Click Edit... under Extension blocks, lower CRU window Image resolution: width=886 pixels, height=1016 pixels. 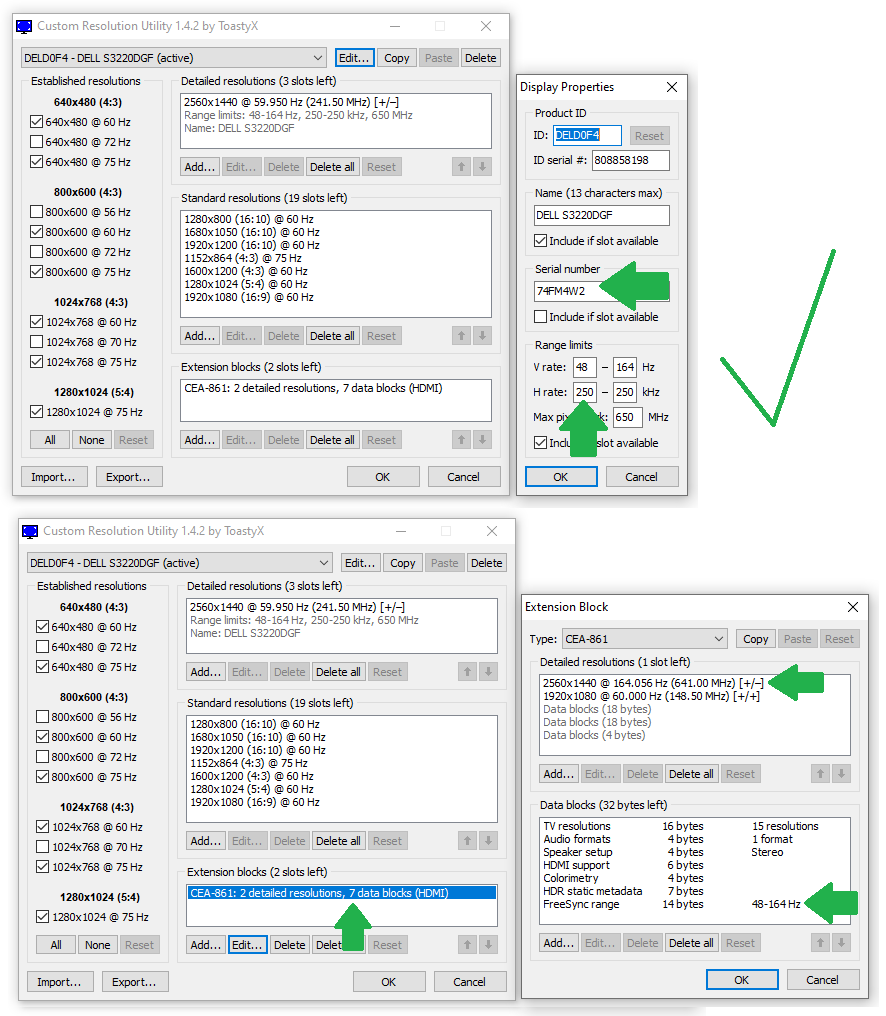click(247, 945)
